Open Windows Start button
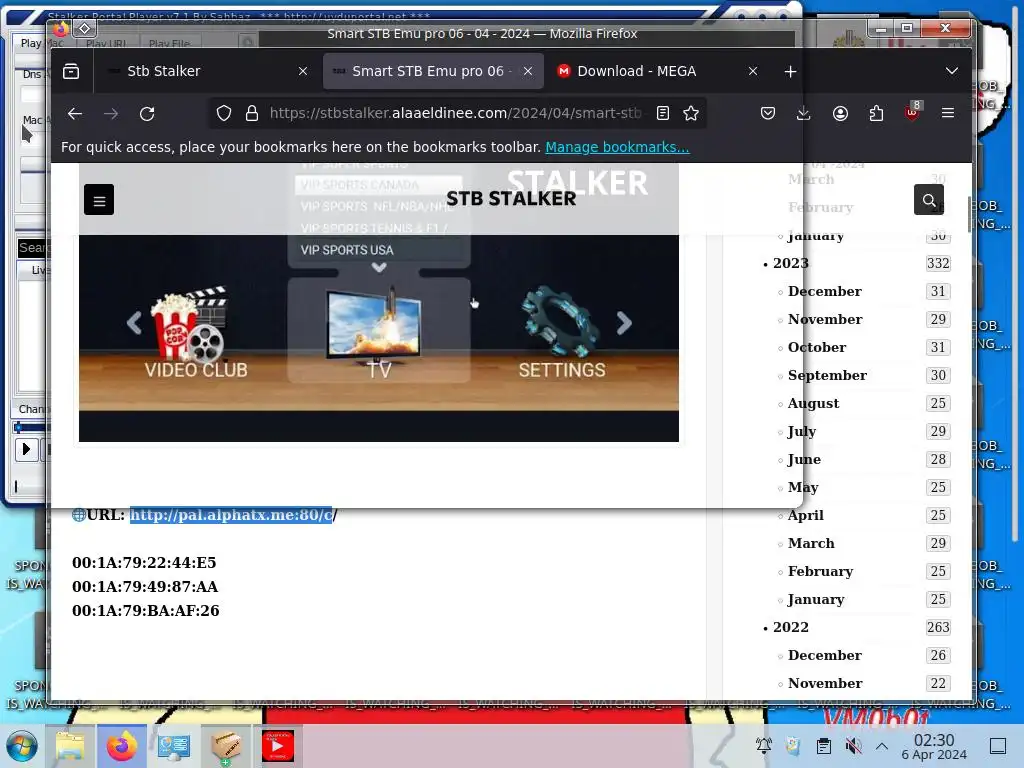The height and width of the screenshot is (768, 1024). click(22, 746)
